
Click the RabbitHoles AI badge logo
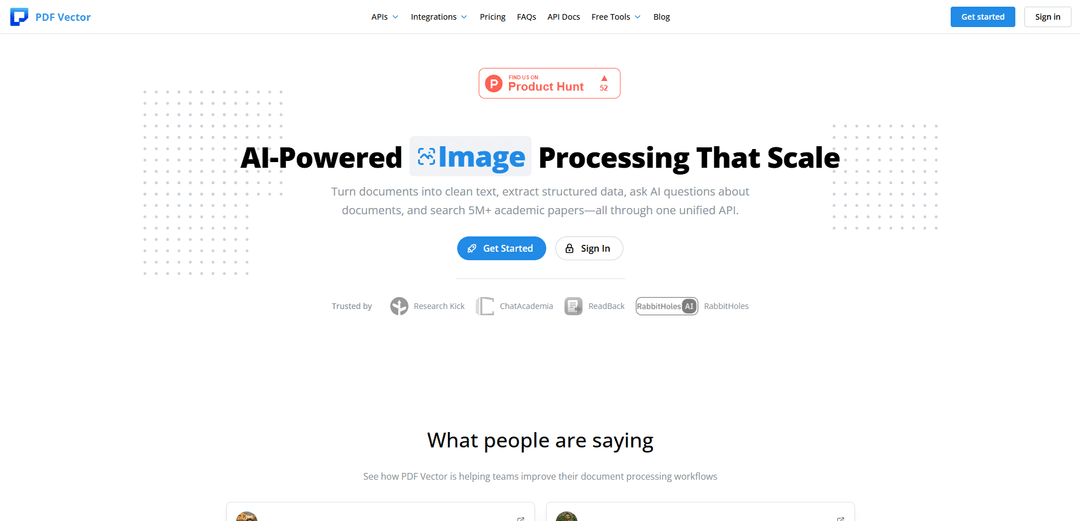667,306
